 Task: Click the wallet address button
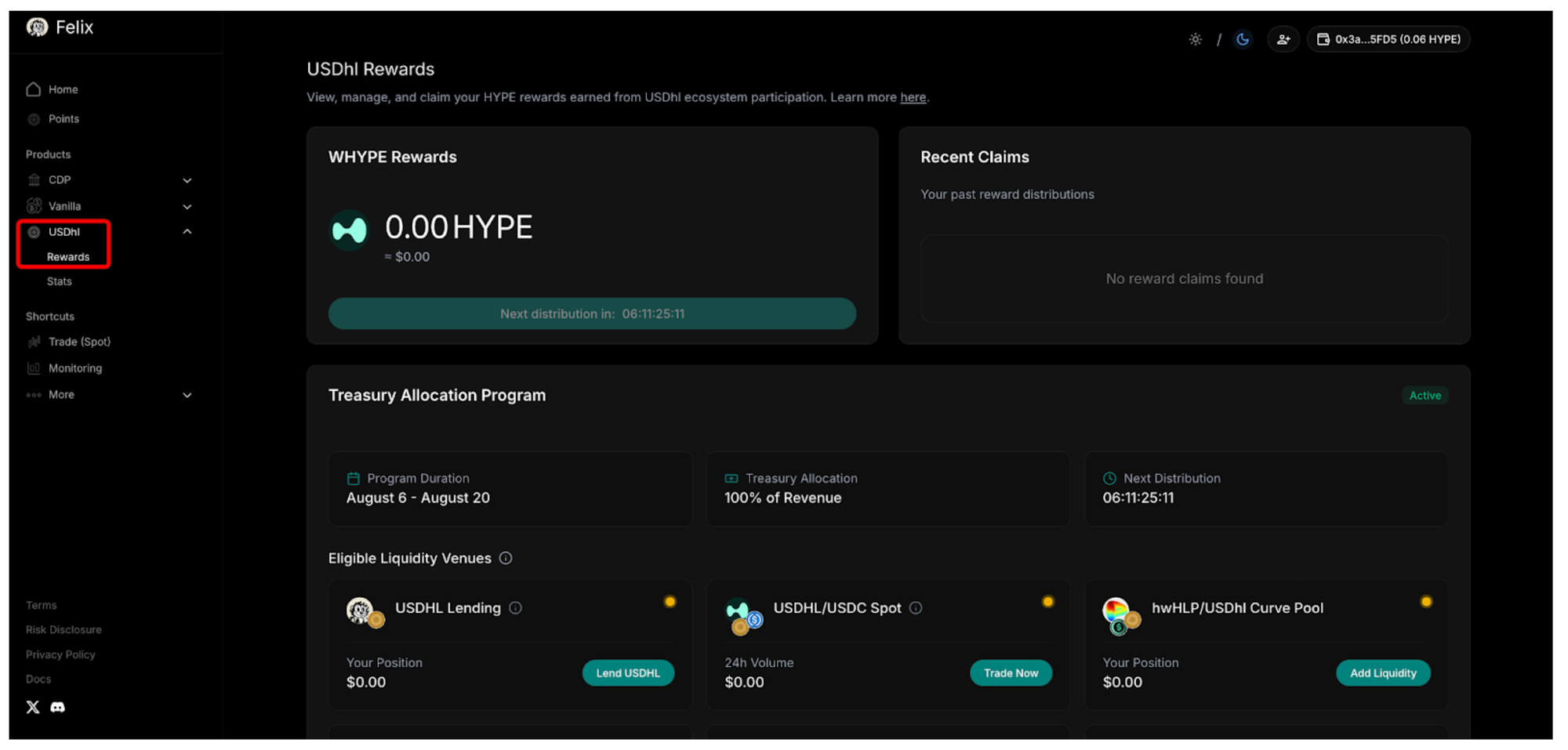[1388, 39]
